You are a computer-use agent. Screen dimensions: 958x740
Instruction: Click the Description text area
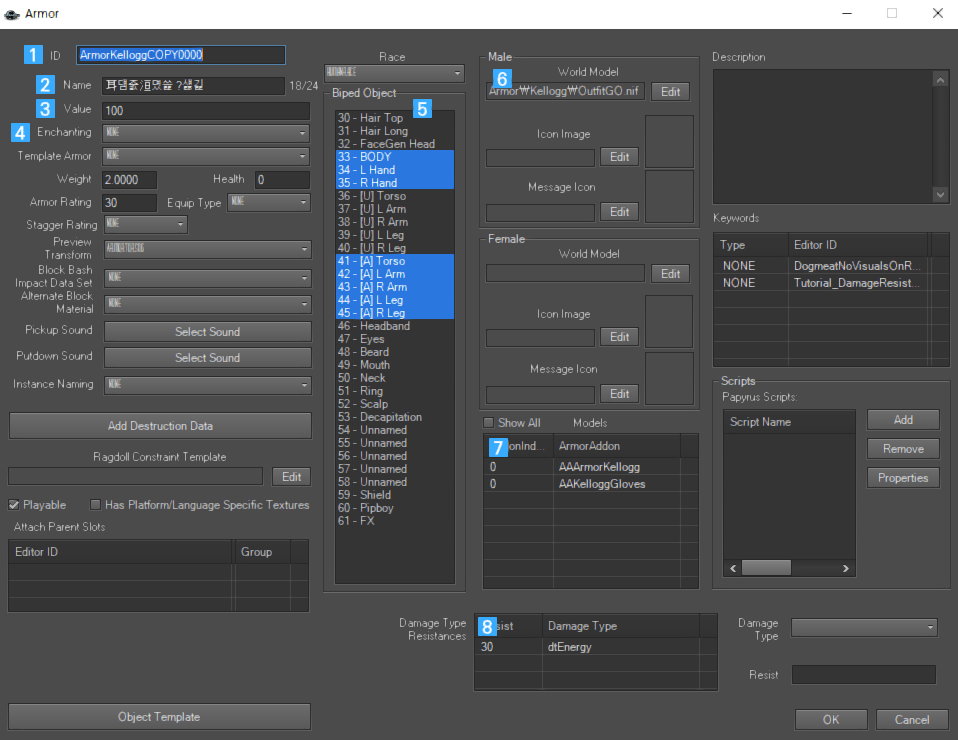tap(824, 137)
